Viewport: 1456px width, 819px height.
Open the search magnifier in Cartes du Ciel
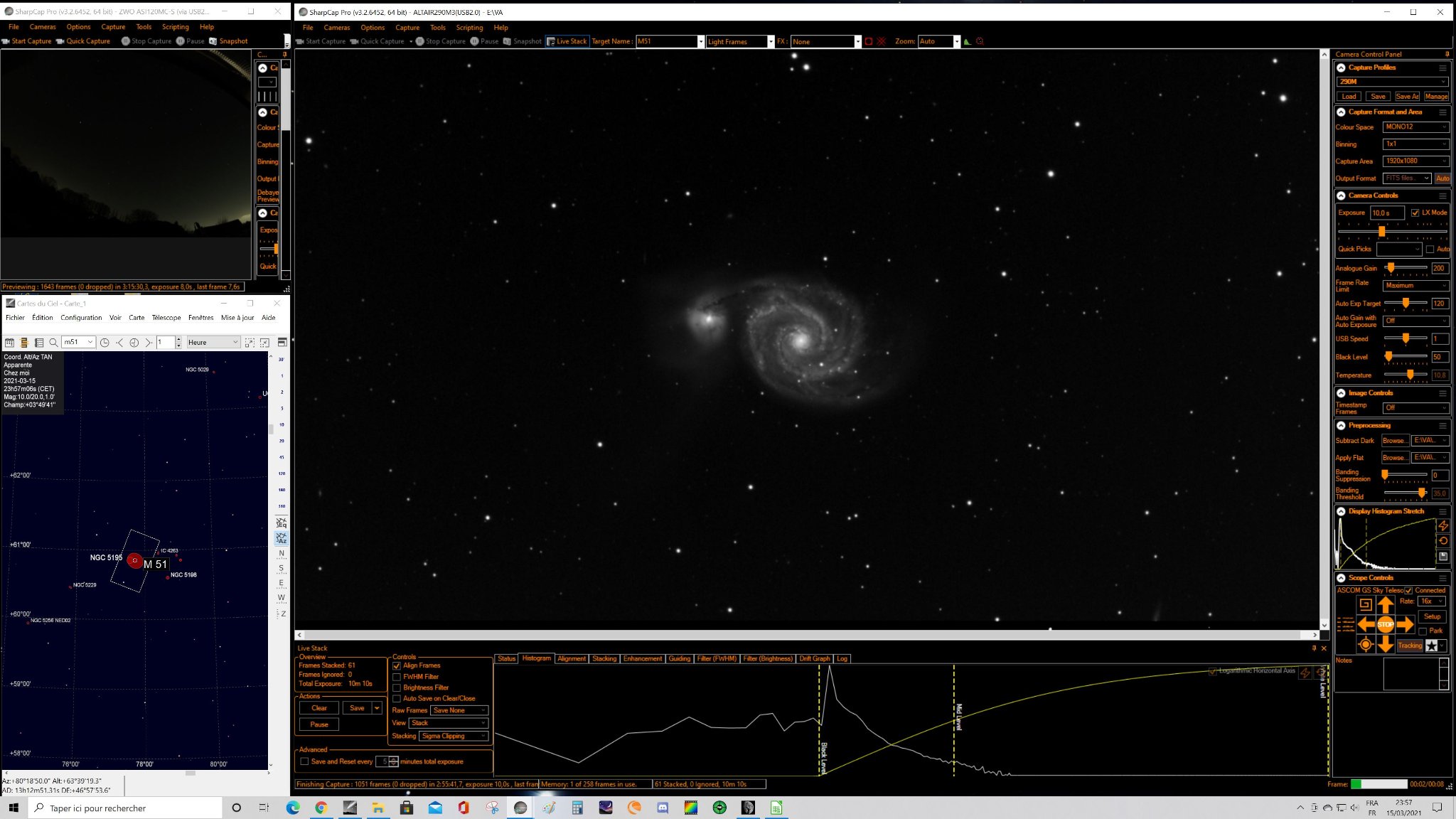click(x=53, y=343)
